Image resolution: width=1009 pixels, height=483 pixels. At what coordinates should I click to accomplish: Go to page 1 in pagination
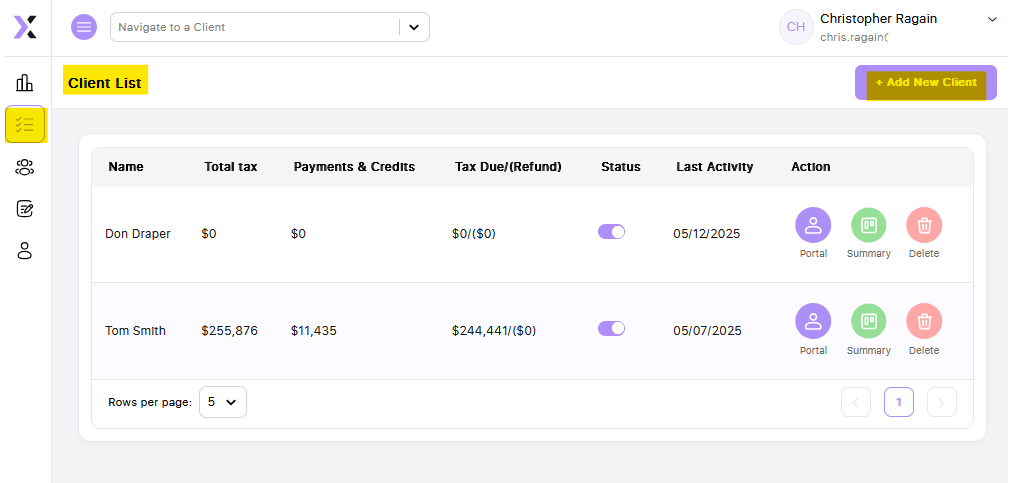click(x=899, y=403)
